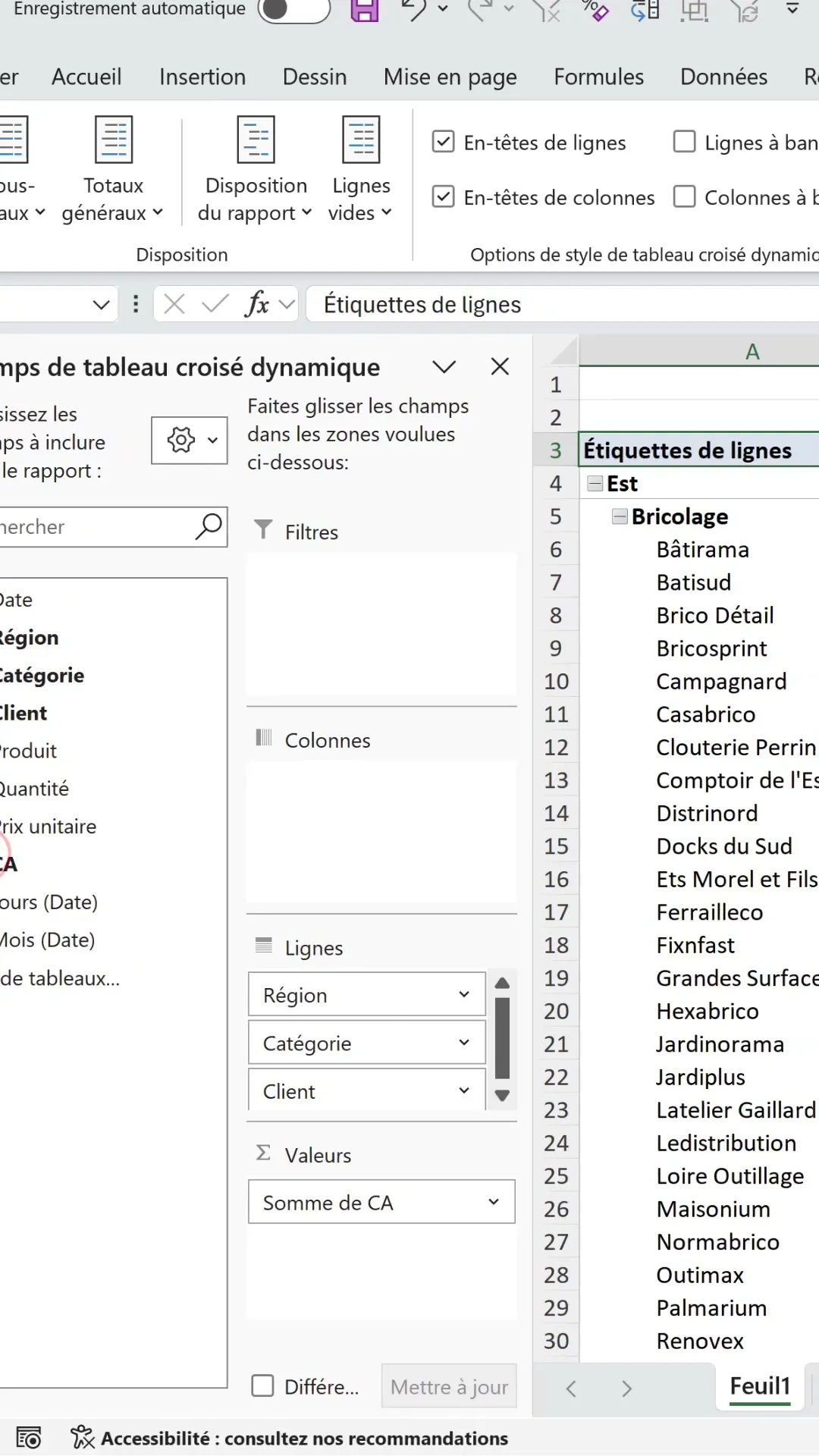Enable the Colonnes à bandes checkbox
This screenshot has width=819, height=1456.
[685, 196]
